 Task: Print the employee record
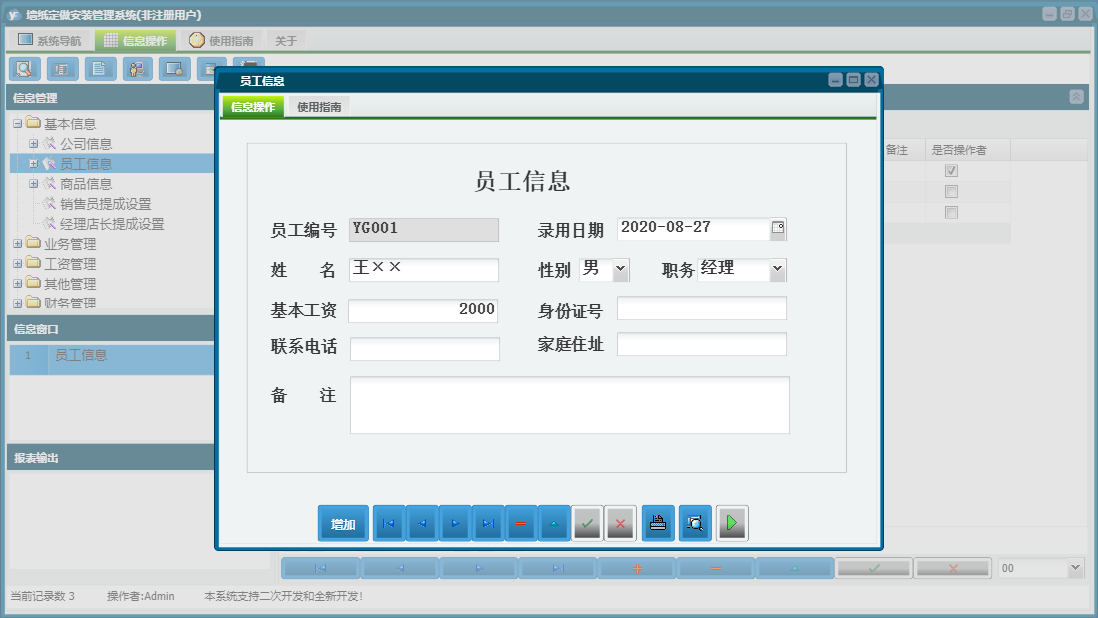point(657,523)
